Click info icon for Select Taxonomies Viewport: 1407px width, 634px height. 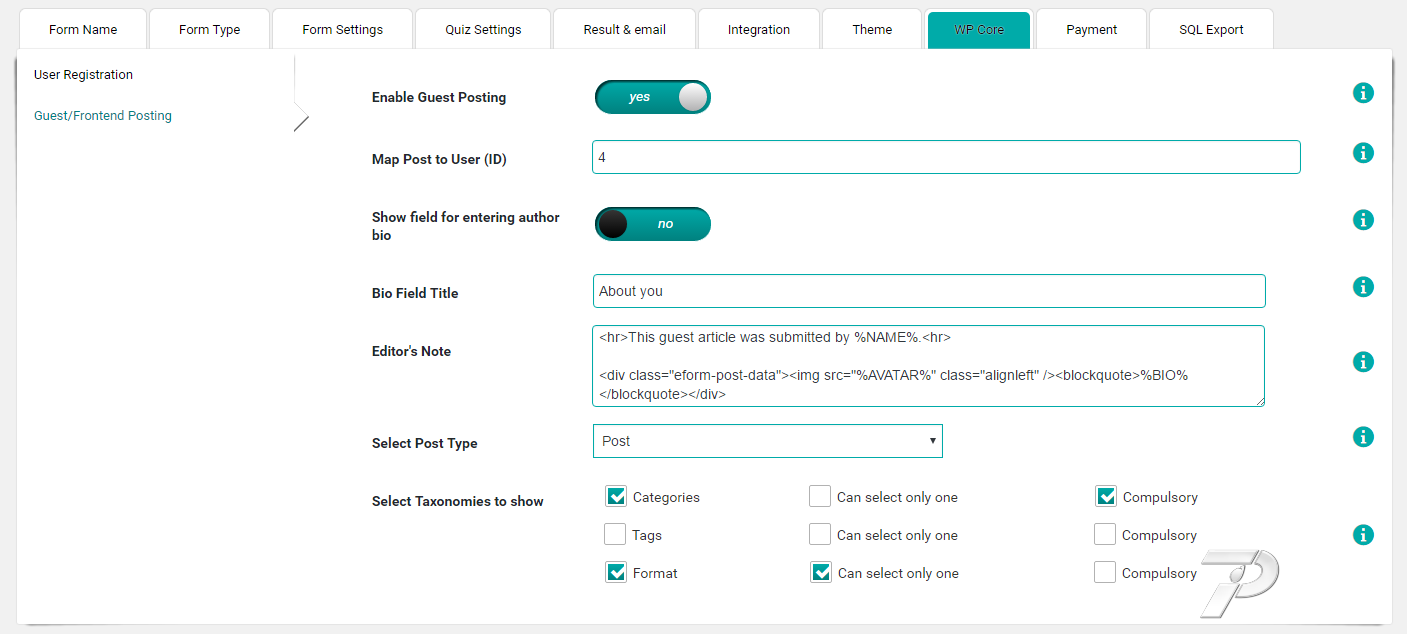(x=1362, y=535)
